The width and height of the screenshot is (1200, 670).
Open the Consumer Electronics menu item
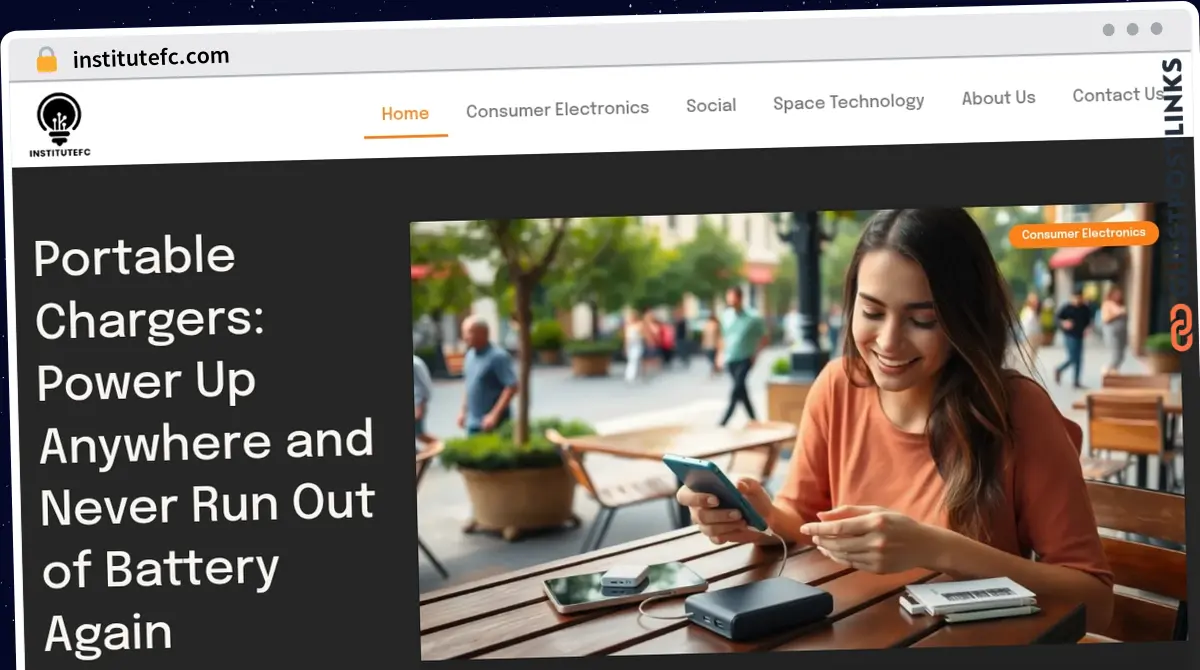tap(557, 108)
